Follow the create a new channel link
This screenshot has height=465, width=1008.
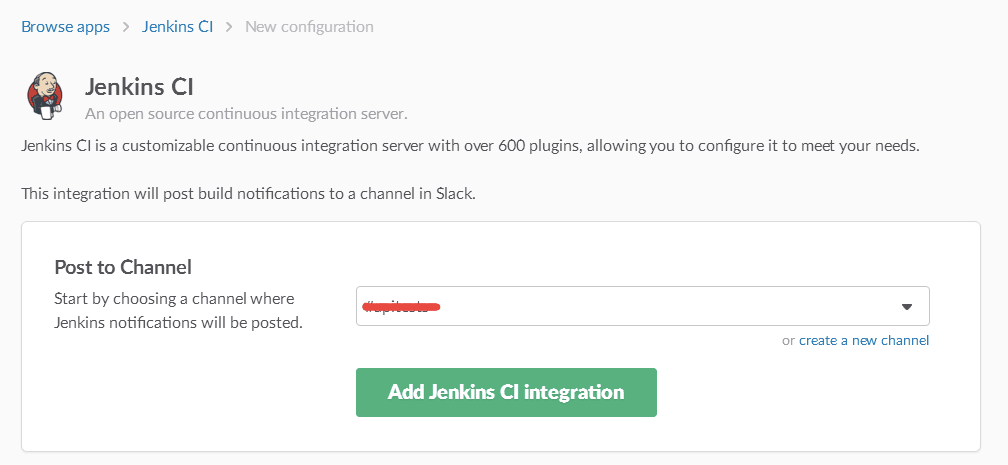[x=863, y=340]
